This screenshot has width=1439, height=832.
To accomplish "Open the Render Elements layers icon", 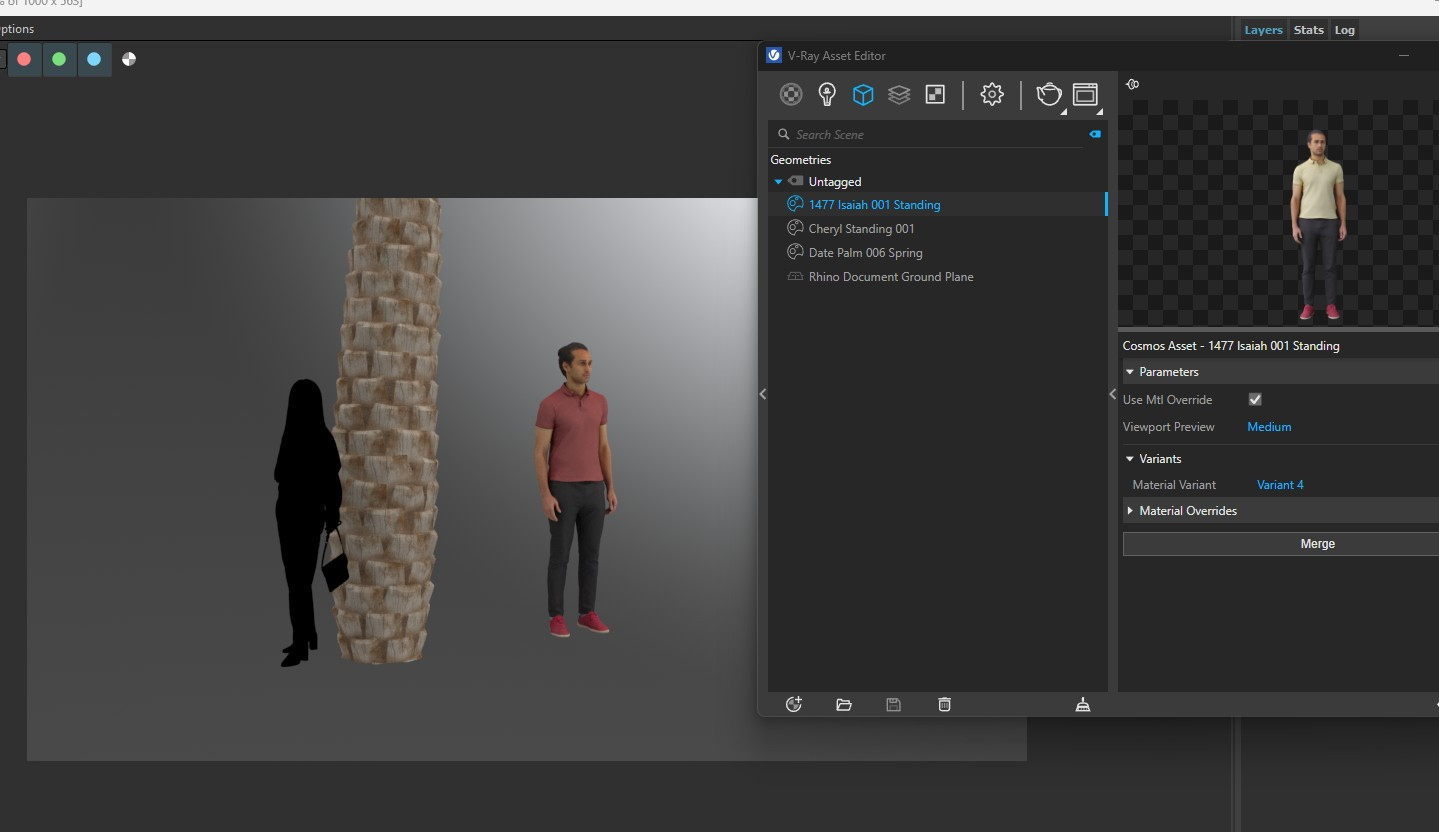I will tap(899, 95).
